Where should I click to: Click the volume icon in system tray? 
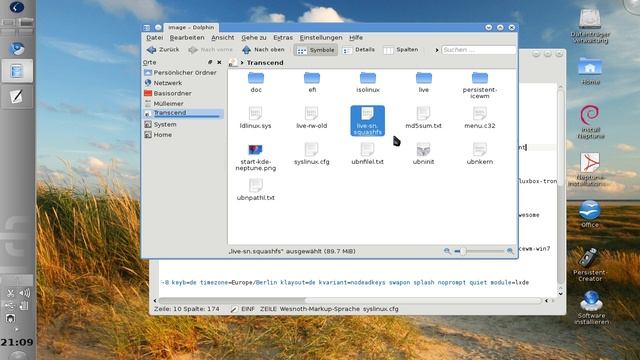(x=24, y=293)
